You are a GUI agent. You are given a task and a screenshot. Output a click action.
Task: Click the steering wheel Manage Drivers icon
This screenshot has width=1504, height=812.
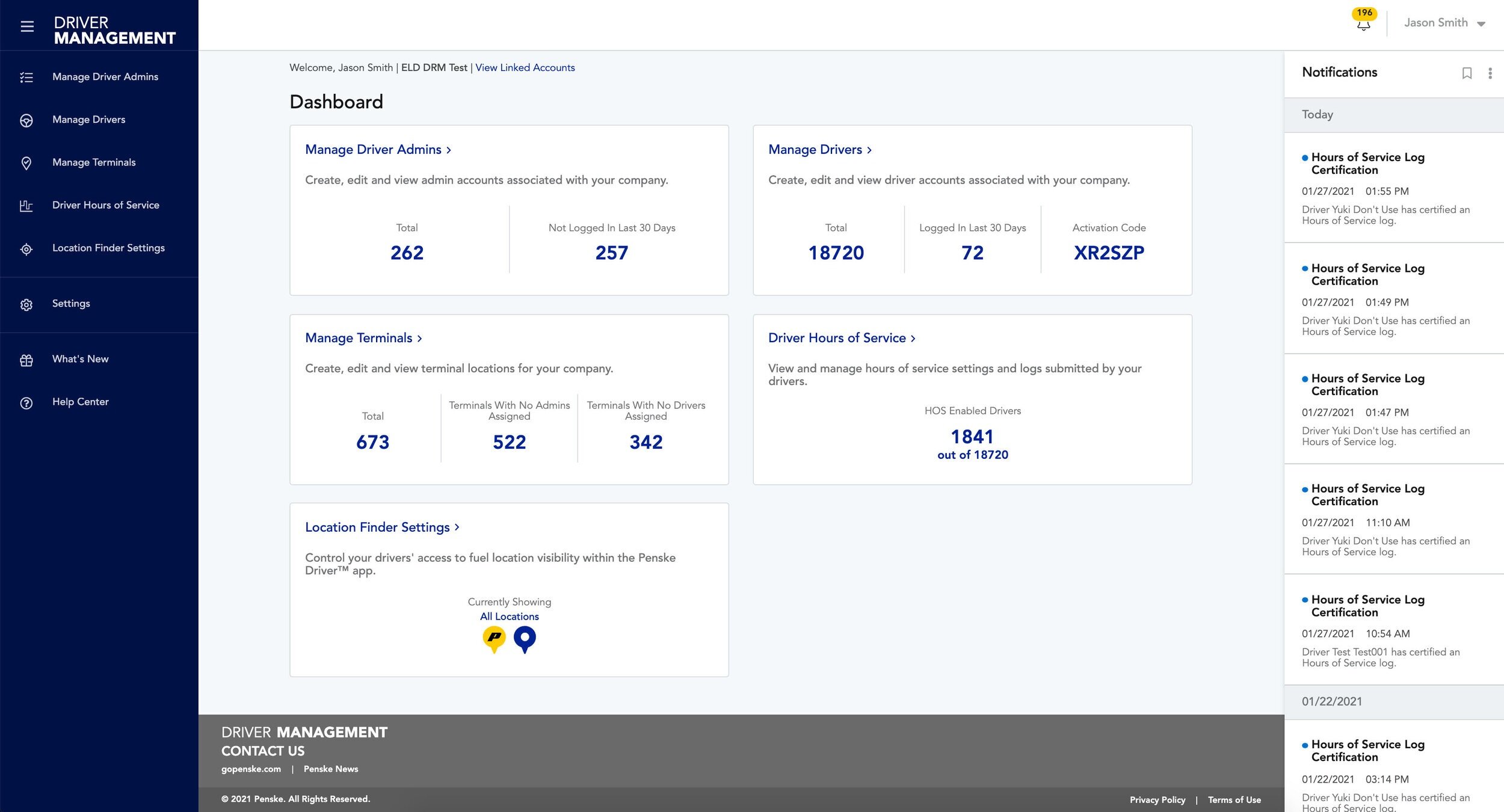[26, 120]
